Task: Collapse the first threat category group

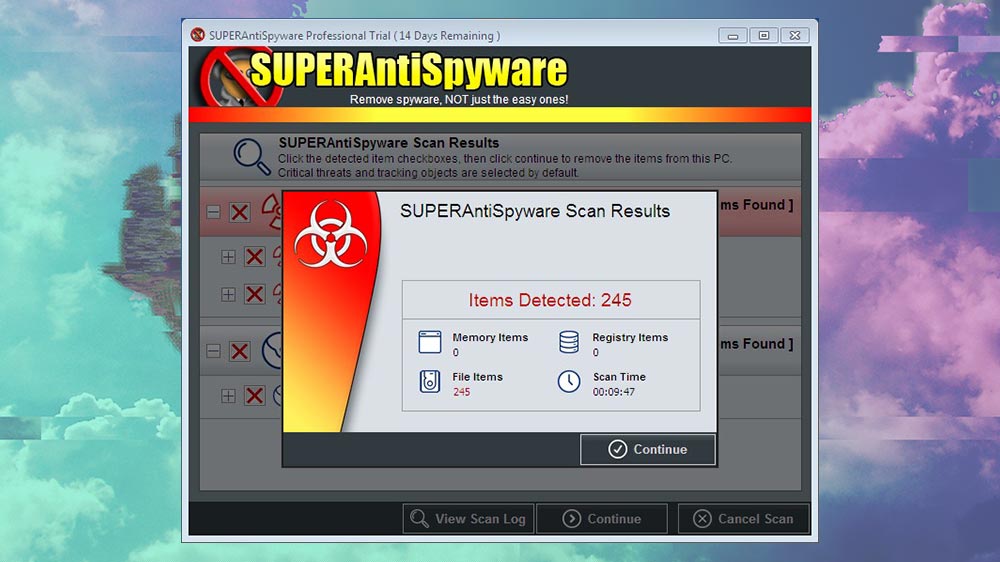Action: coord(214,212)
